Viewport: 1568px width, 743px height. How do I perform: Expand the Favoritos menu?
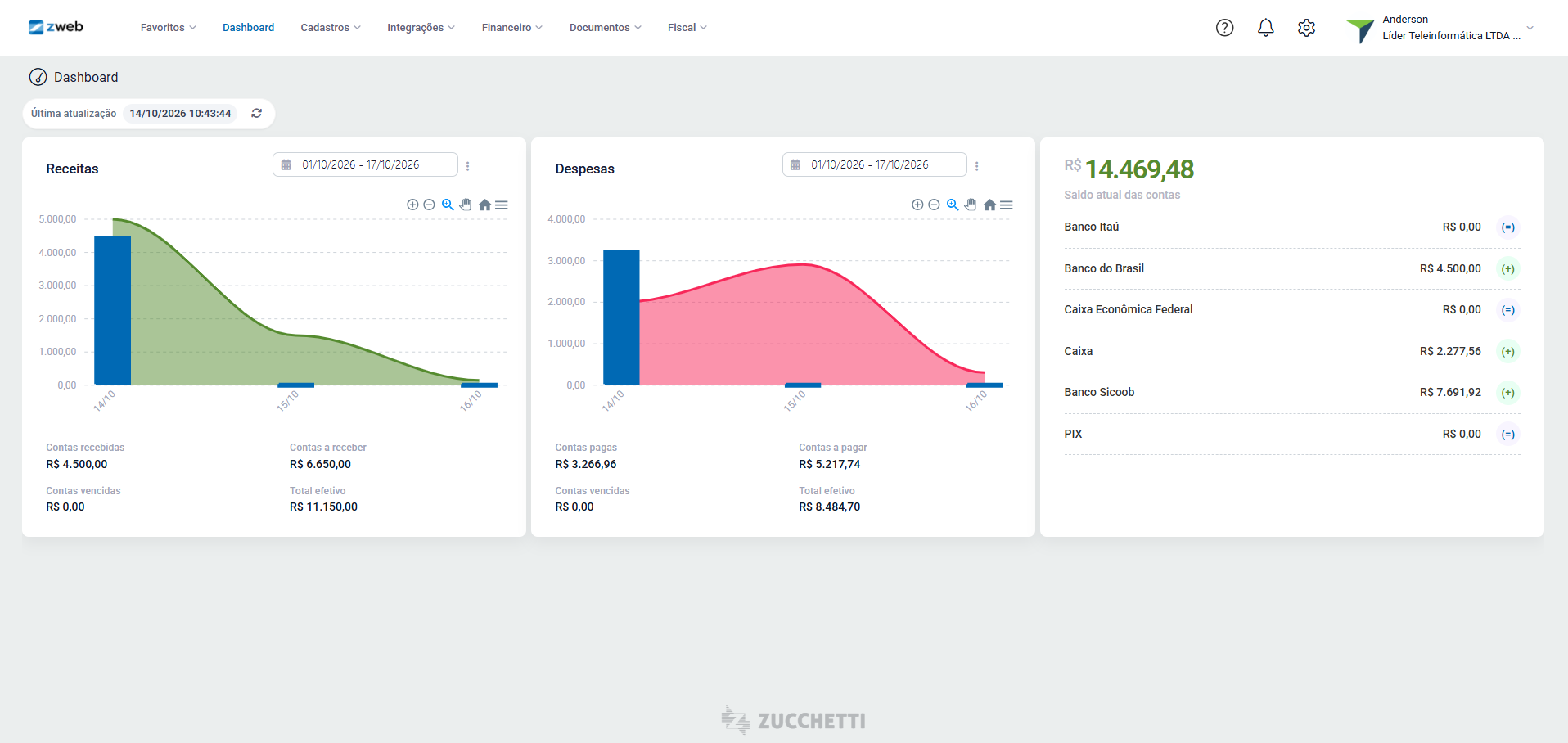point(168,28)
